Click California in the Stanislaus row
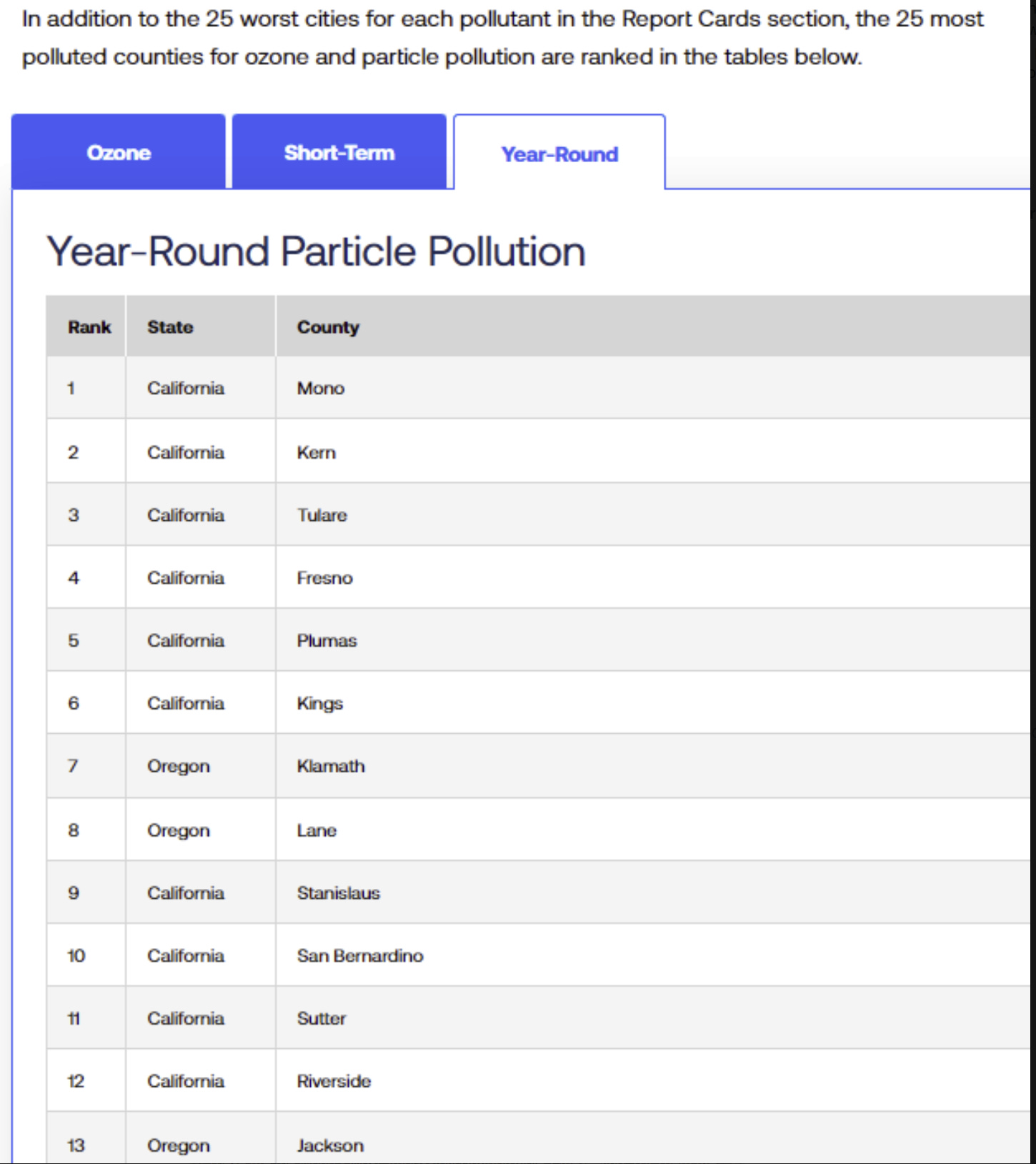 pyautogui.click(x=186, y=893)
